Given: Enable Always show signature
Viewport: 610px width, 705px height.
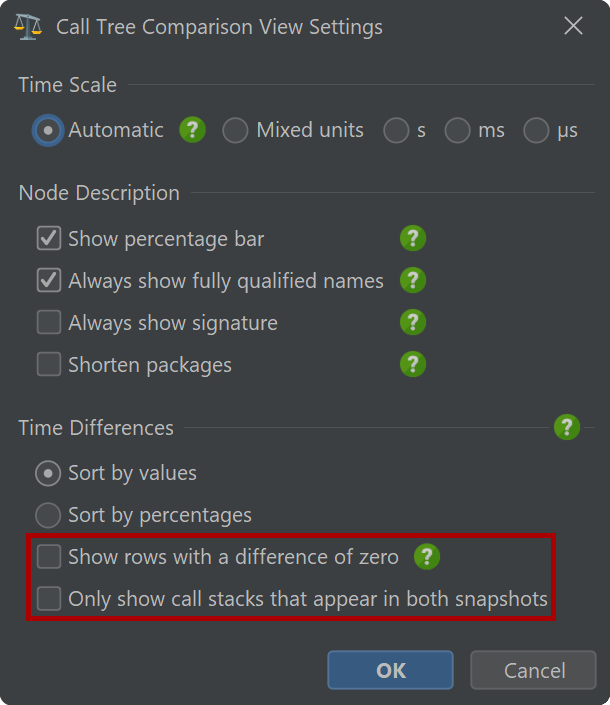Looking at the screenshot, I should pyautogui.click(x=49, y=322).
